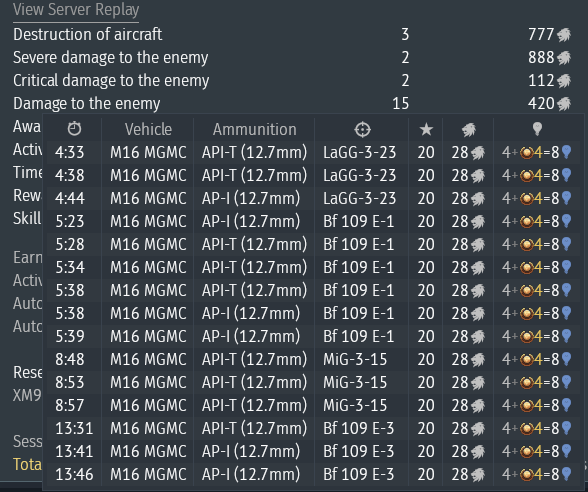This screenshot has height=492, width=588.
Task: Click the 4:44 LaGG-3-23 AP-I entry
Action: 314,198
